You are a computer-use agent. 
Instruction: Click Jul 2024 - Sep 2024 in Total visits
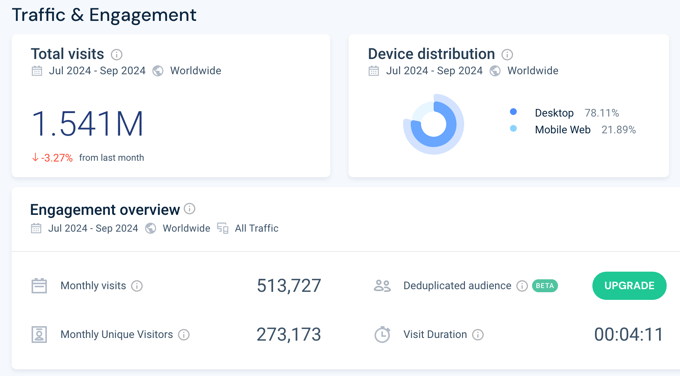click(x=97, y=71)
